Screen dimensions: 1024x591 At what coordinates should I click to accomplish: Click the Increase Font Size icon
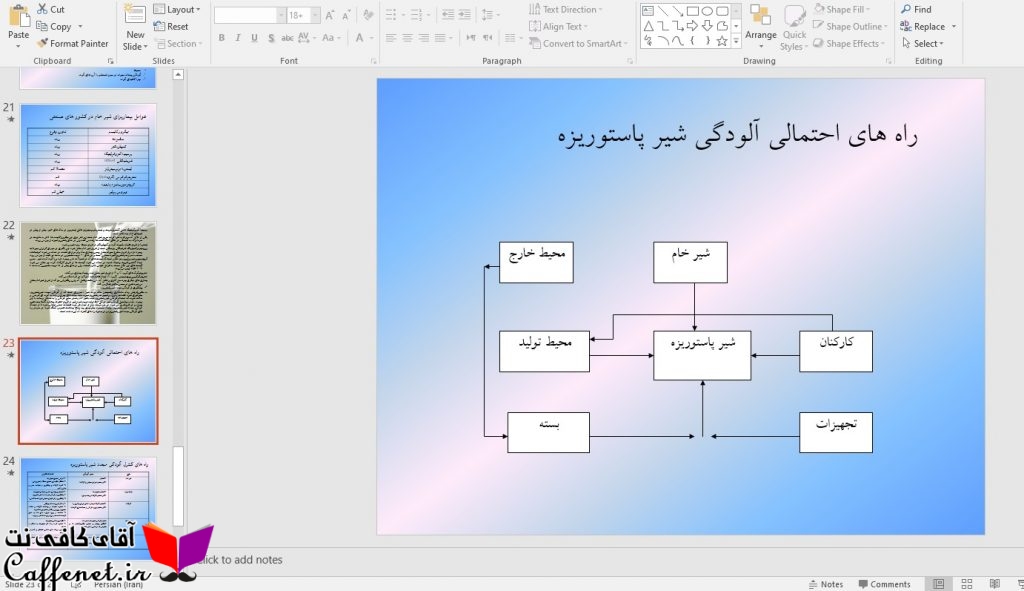pyautogui.click(x=330, y=15)
